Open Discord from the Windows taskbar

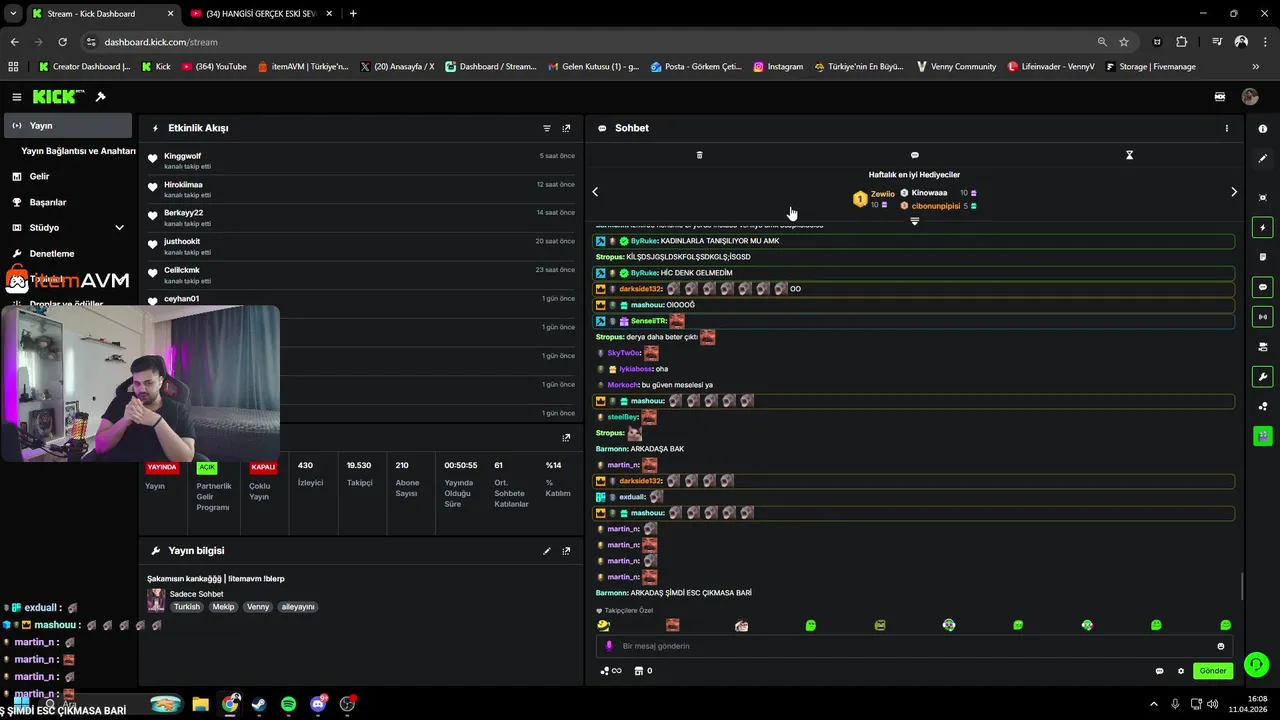coord(318,704)
